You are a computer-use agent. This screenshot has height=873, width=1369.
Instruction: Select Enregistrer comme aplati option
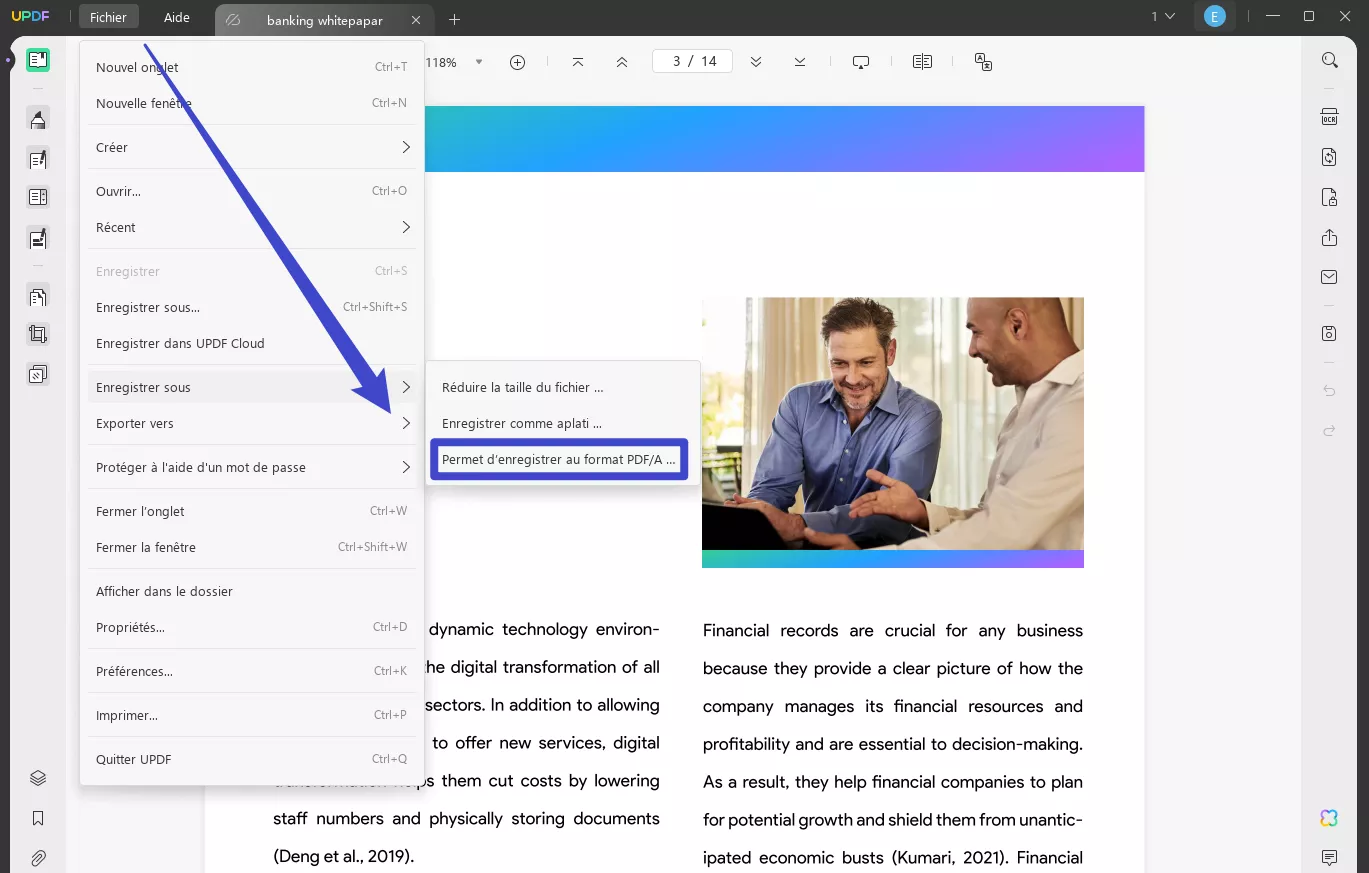(x=521, y=423)
